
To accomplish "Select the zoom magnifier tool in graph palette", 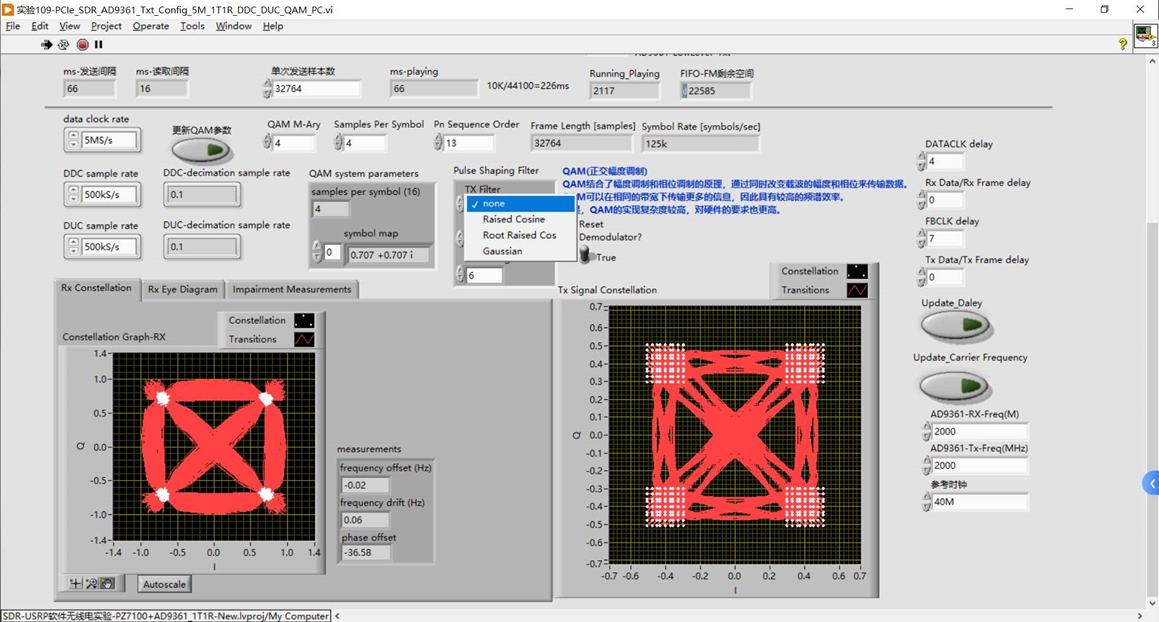I will click(x=92, y=584).
